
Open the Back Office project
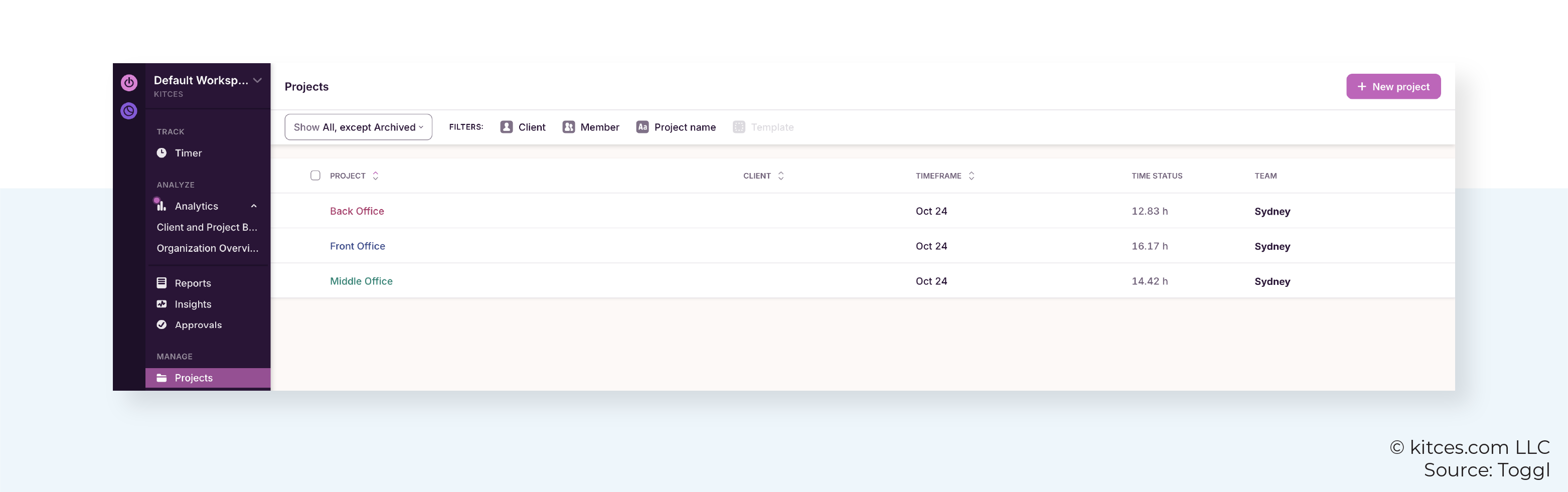[x=357, y=211]
